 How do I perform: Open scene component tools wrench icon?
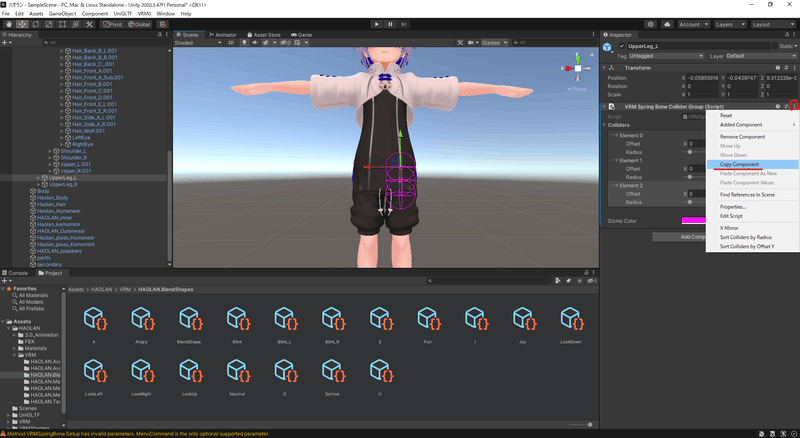460,42
